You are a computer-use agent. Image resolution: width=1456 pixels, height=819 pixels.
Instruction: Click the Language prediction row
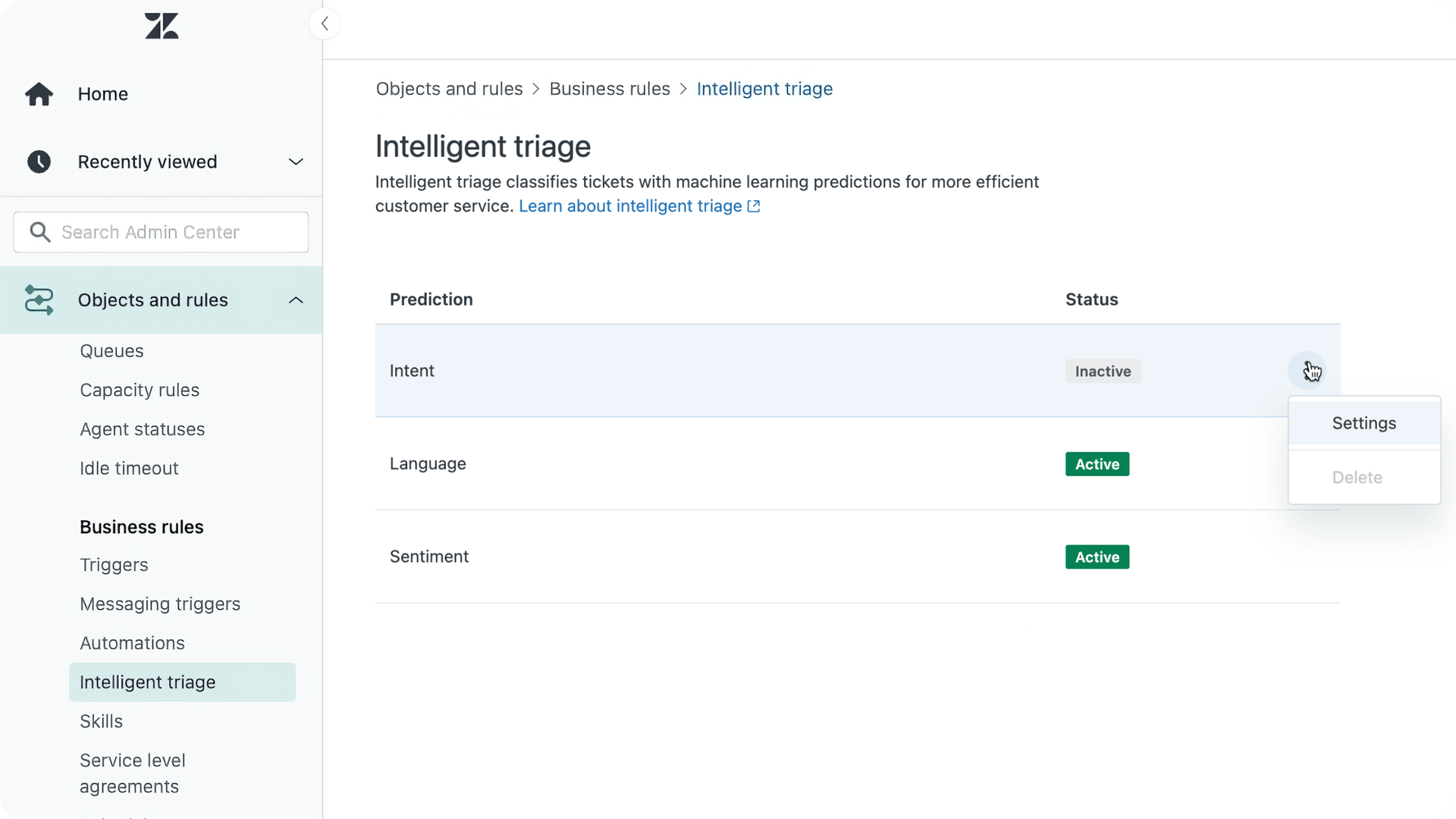click(x=858, y=463)
